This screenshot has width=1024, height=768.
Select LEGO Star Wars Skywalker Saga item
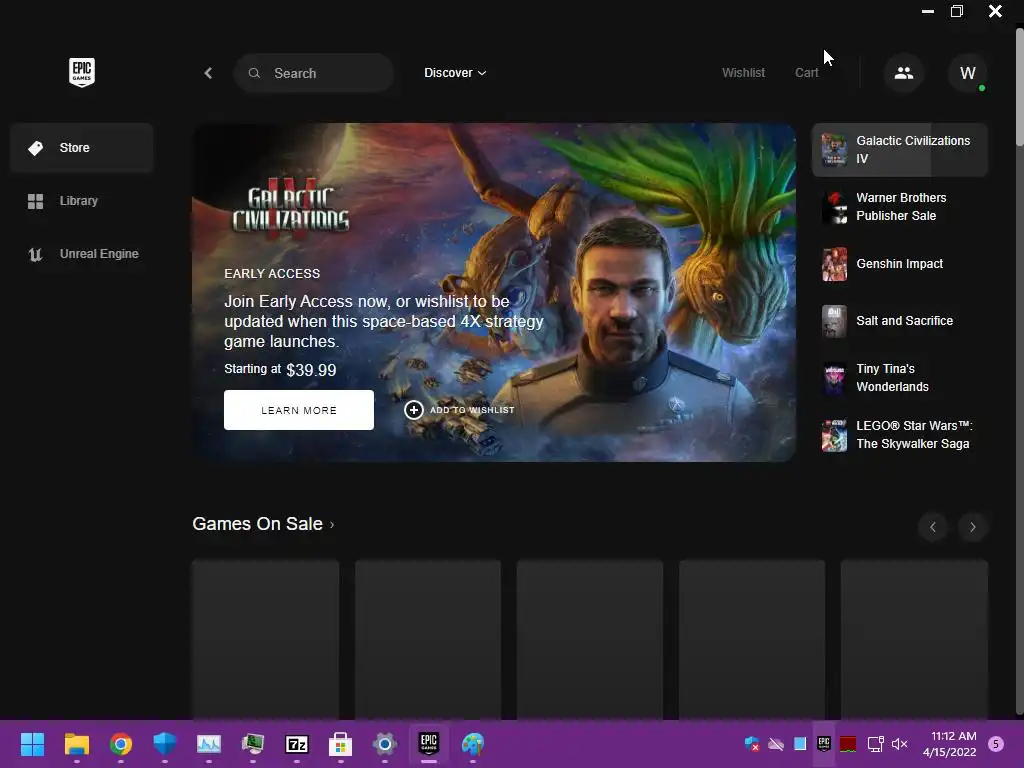click(899, 435)
